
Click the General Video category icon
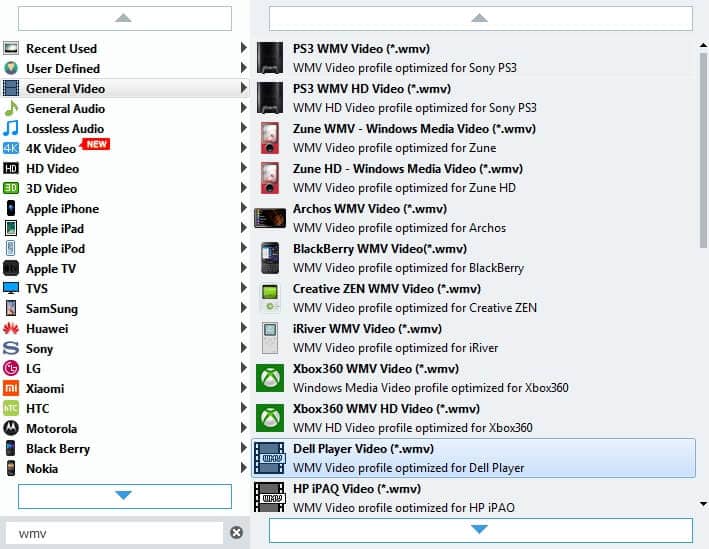[11, 89]
